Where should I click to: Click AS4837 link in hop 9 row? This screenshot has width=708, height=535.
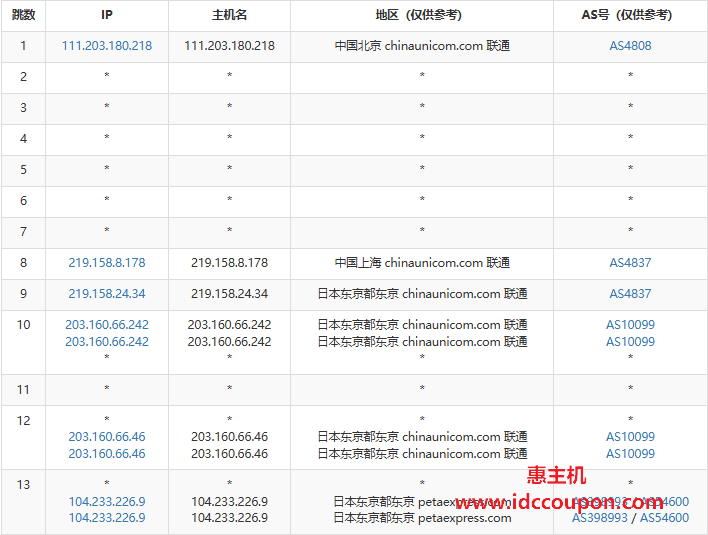[x=630, y=294]
